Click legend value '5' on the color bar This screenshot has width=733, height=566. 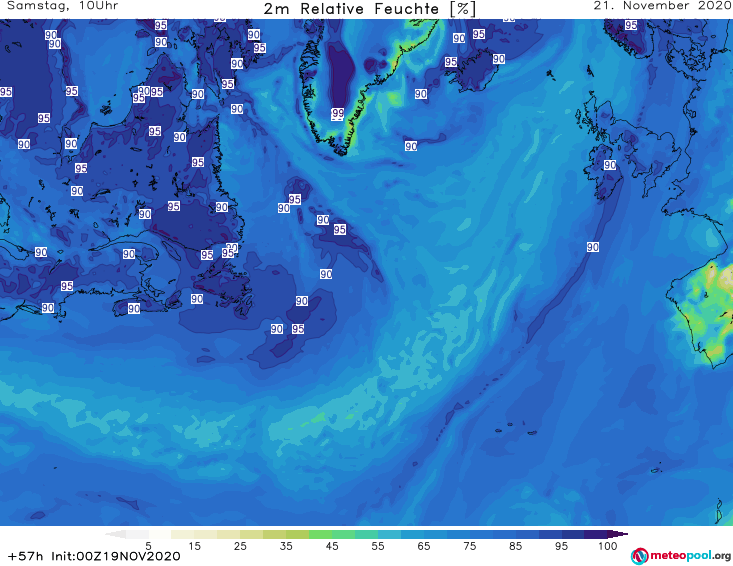(148, 546)
